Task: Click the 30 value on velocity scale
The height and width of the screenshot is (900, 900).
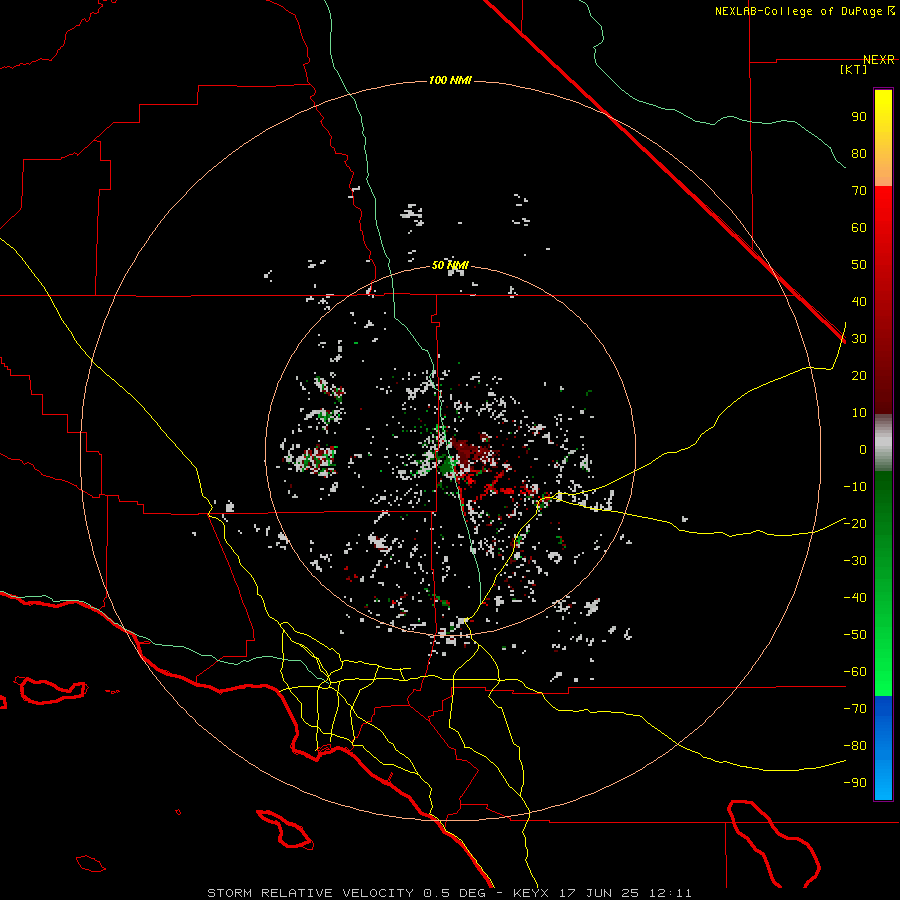Action: 859,339
